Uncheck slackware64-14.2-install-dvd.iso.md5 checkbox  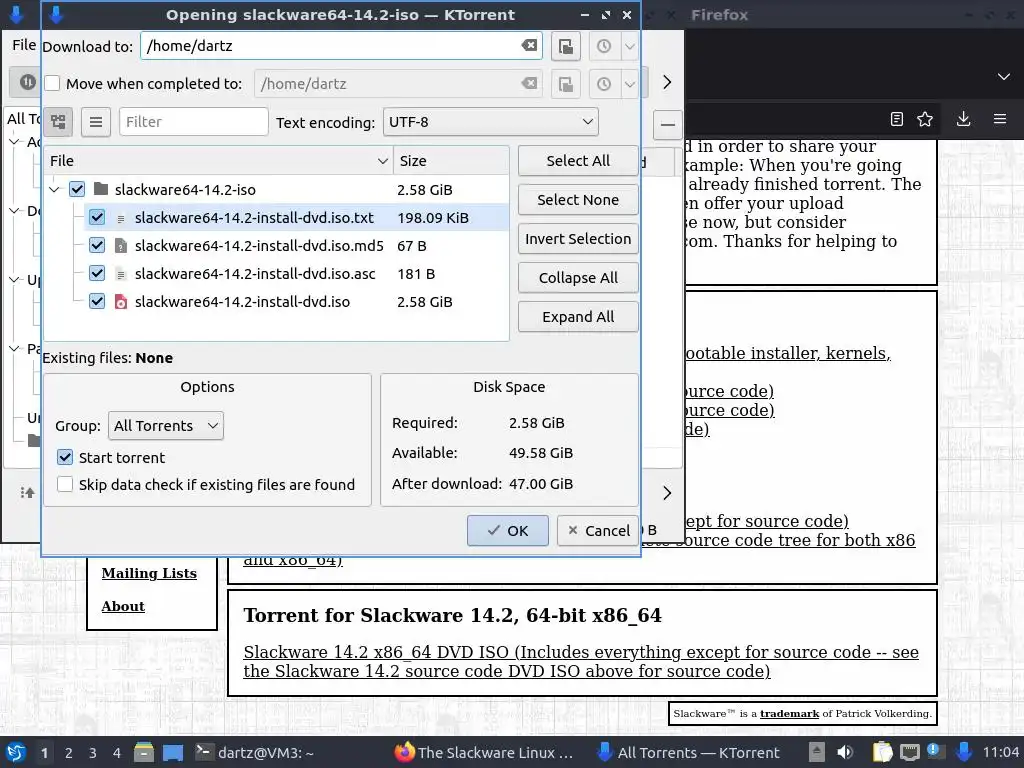(x=97, y=246)
